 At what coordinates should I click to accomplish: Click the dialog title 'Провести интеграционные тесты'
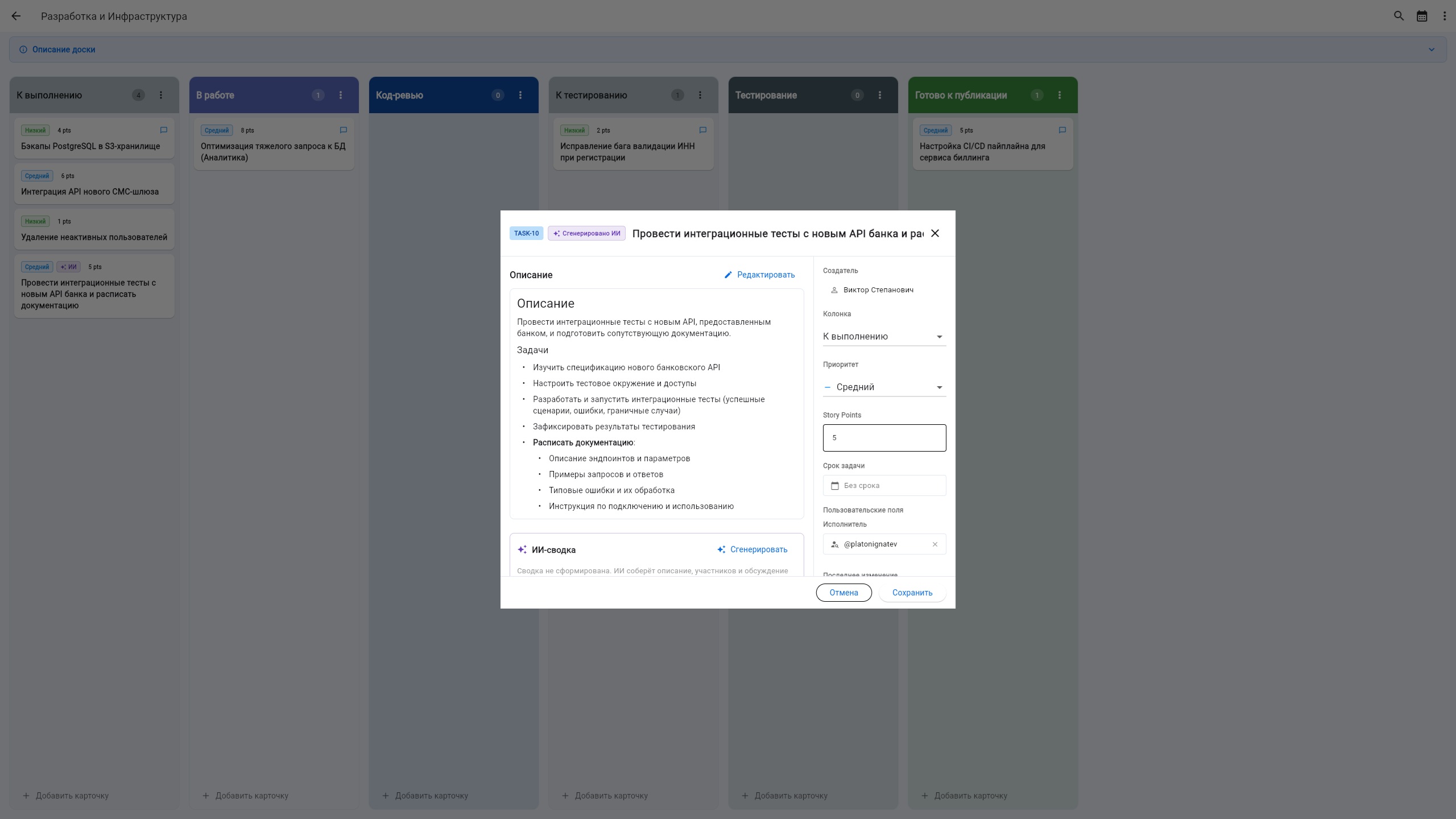click(777, 233)
